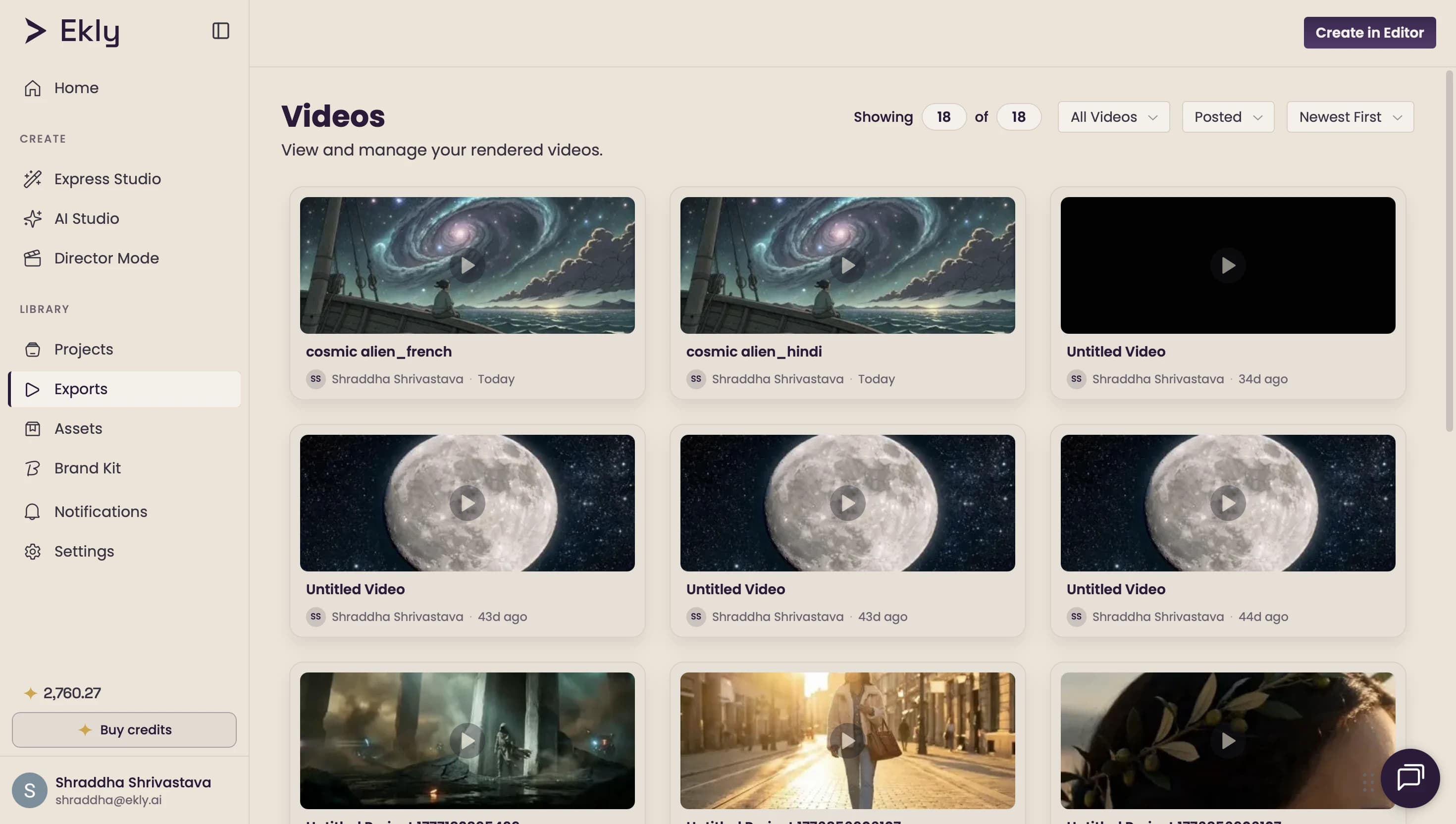This screenshot has width=1456, height=824.
Task: Click the Brand Kit letter B icon
Action: pos(32,468)
